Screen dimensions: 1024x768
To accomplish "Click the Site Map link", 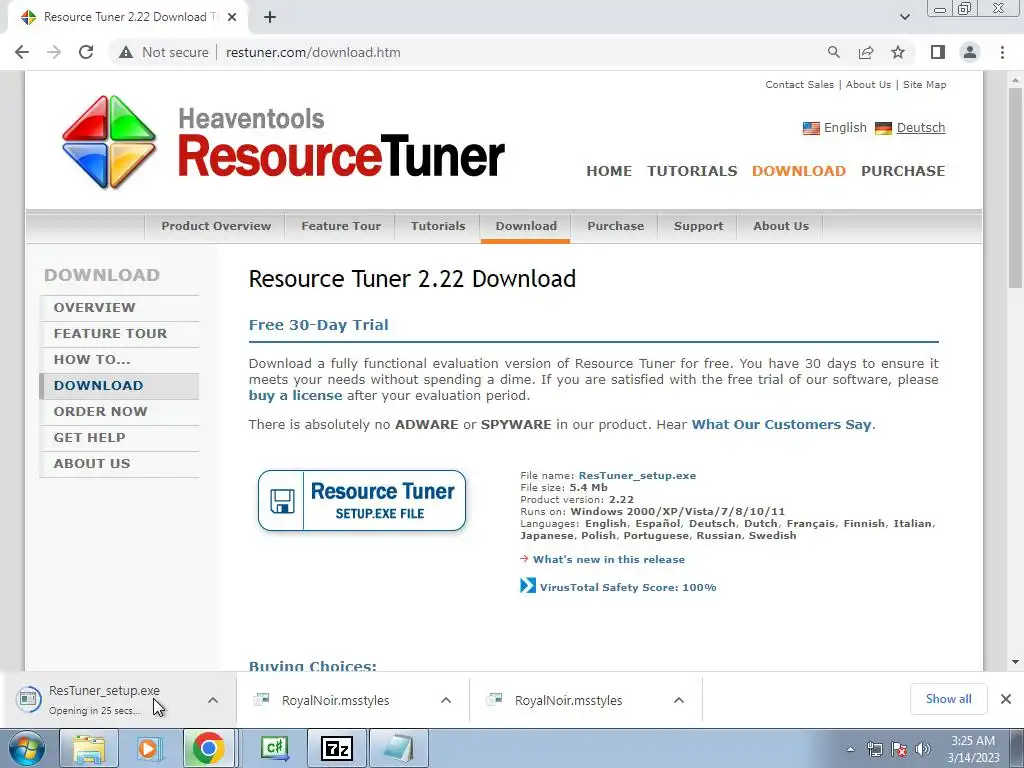I will click(924, 85).
